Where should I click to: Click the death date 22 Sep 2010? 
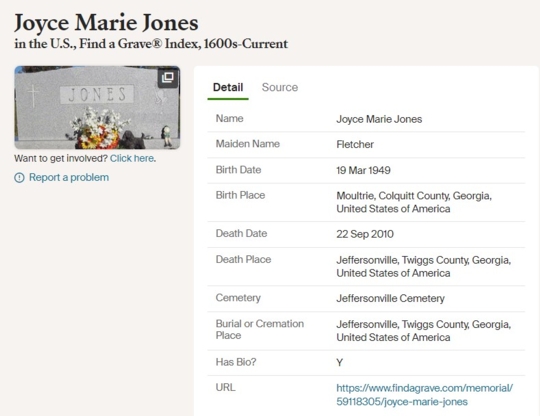tap(365, 234)
